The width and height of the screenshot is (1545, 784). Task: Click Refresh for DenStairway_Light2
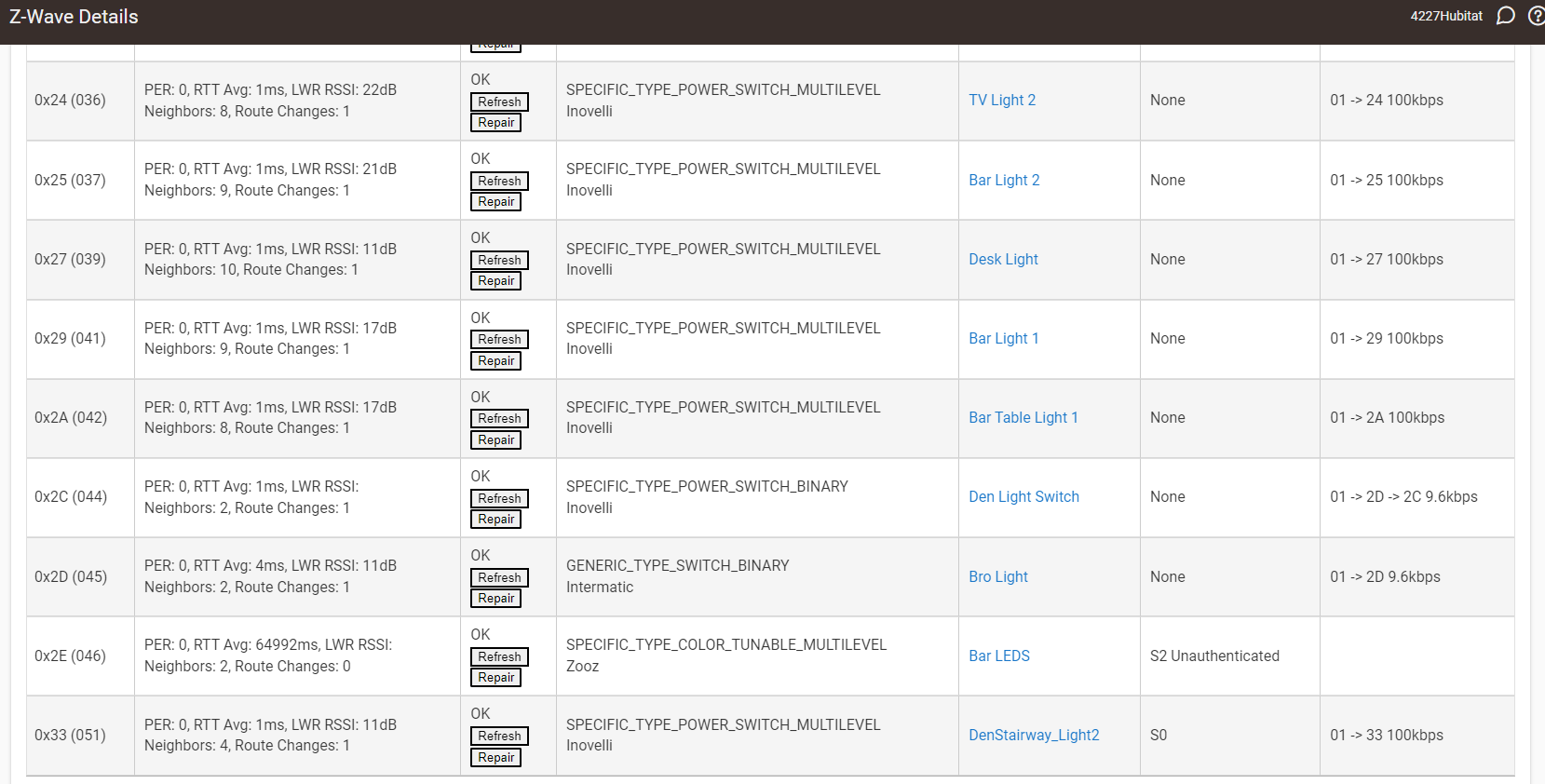[499, 736]
